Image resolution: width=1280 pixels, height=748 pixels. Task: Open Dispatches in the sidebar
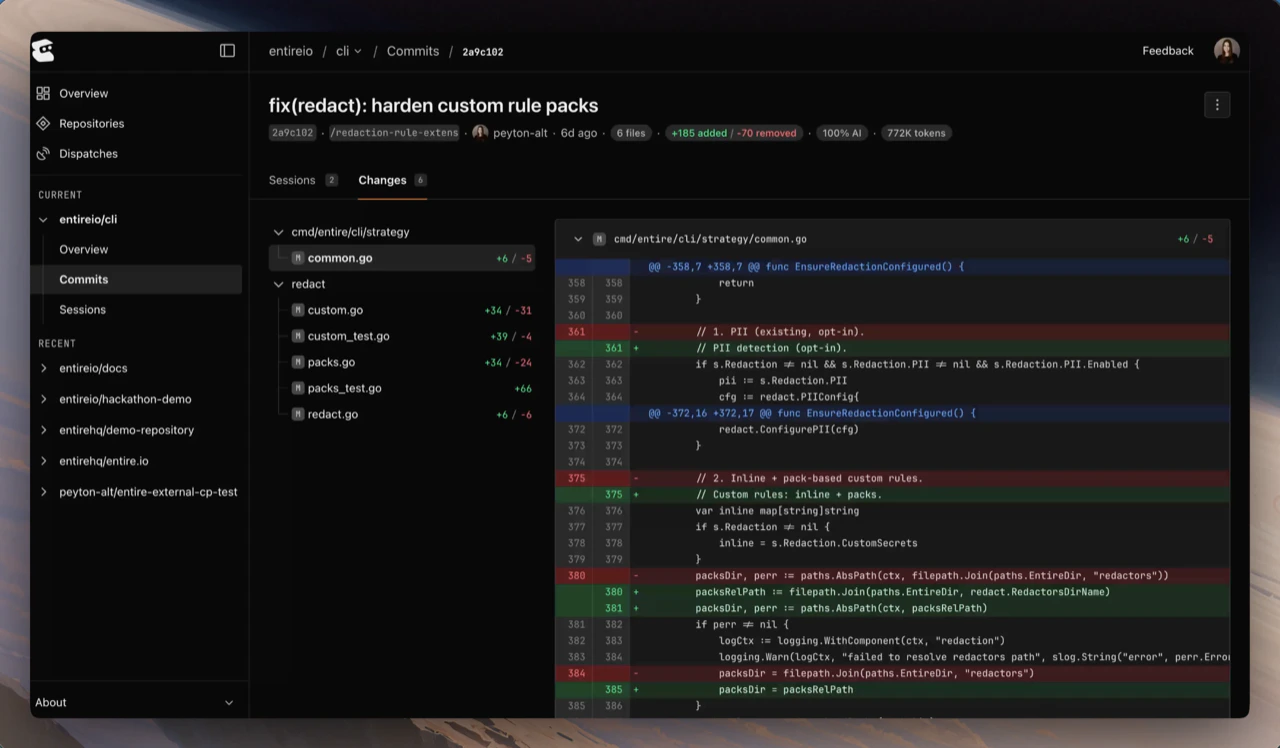[88, 153]
